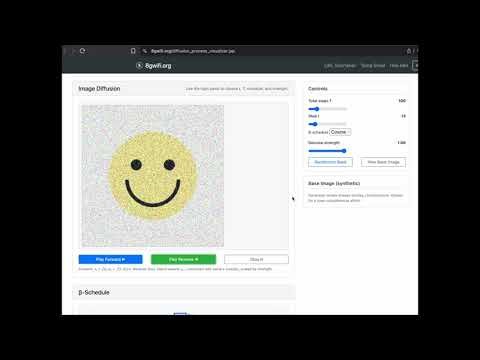Click the New Base Image button
480x360 pixels.
pos(383,162)
